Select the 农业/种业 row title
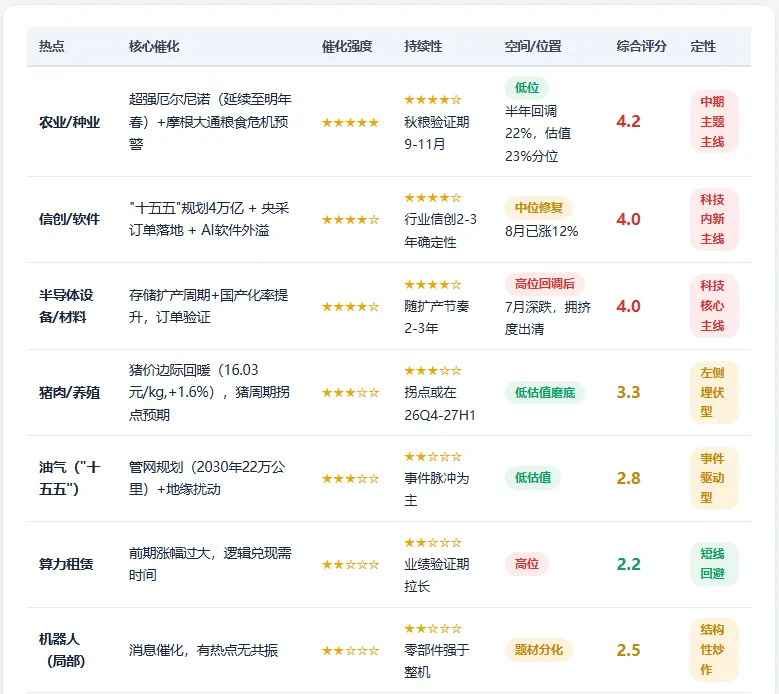This screenshot has width=779, height=694. click(70, 122)
